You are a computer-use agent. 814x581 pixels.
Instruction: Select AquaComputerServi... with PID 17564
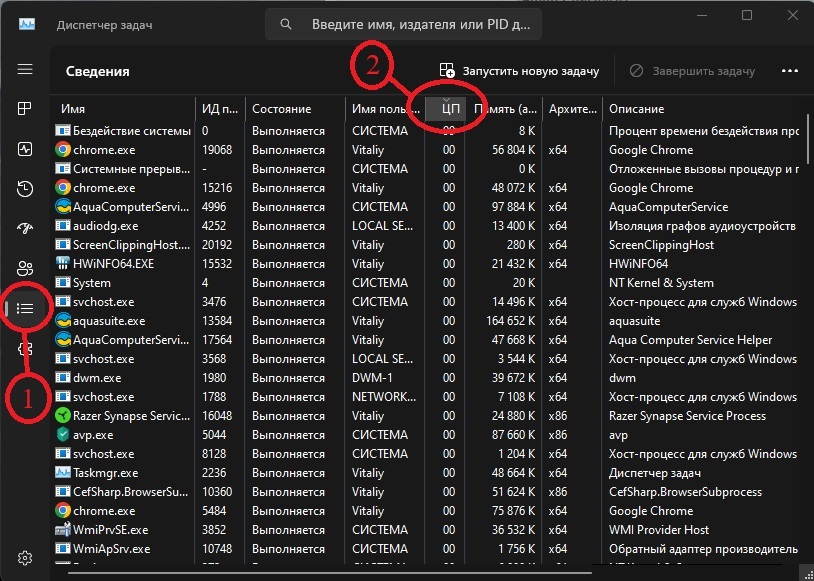point(426,340)
